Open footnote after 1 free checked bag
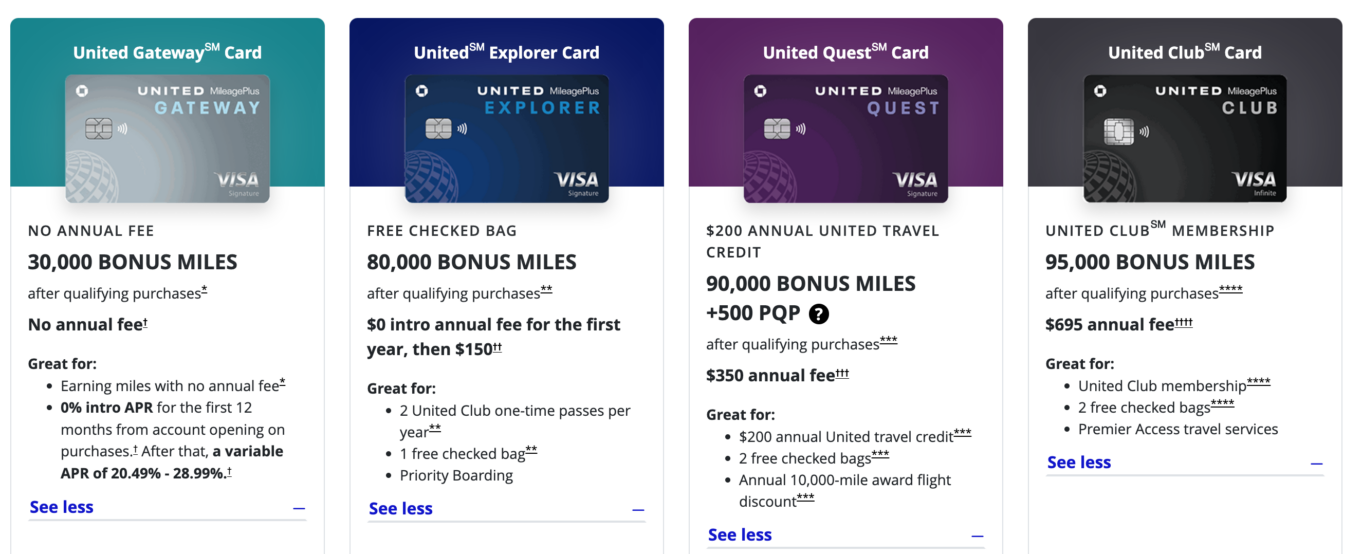1362x554 pixels. (x=531, y=451)
